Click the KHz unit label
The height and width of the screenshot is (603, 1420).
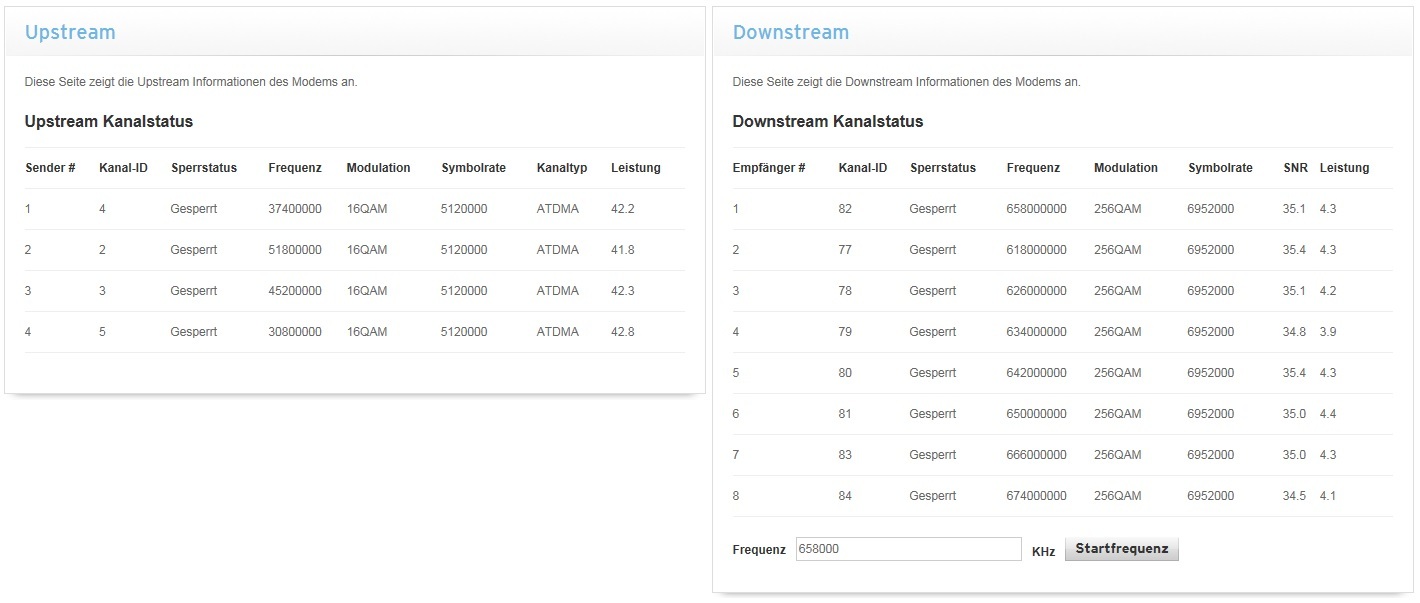1043,551
